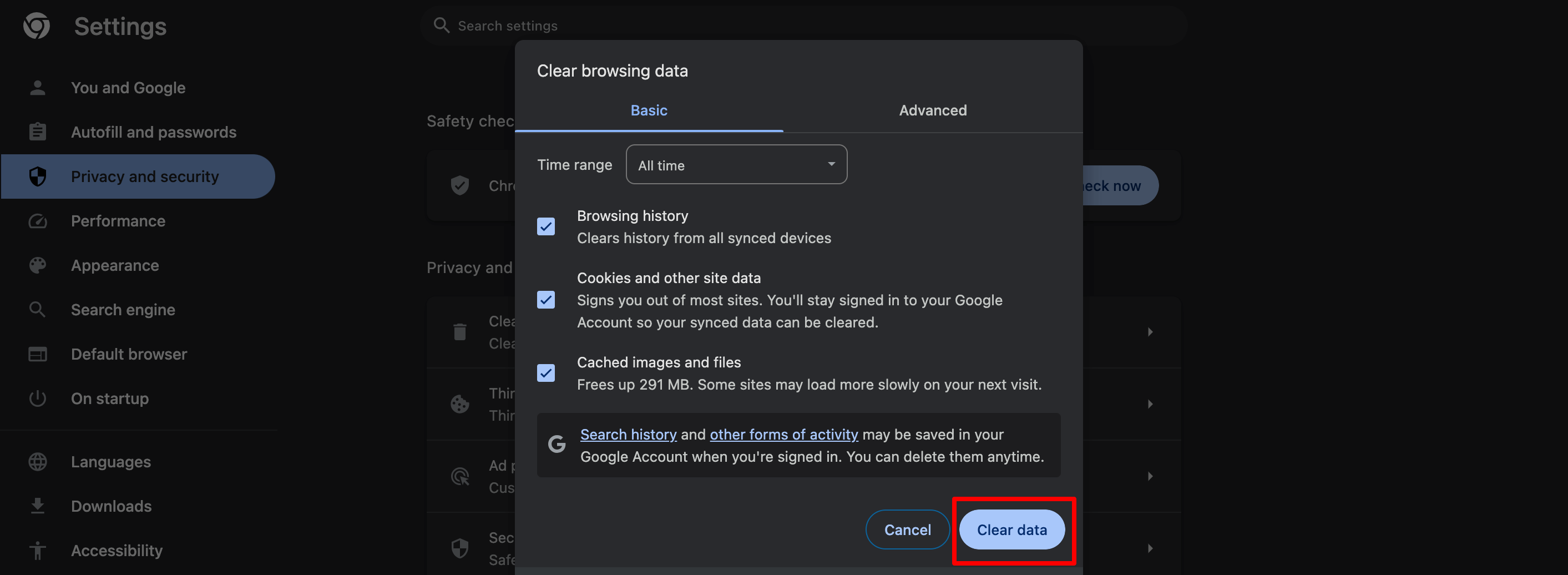Open the Time range dropdown

coord(736,164)
